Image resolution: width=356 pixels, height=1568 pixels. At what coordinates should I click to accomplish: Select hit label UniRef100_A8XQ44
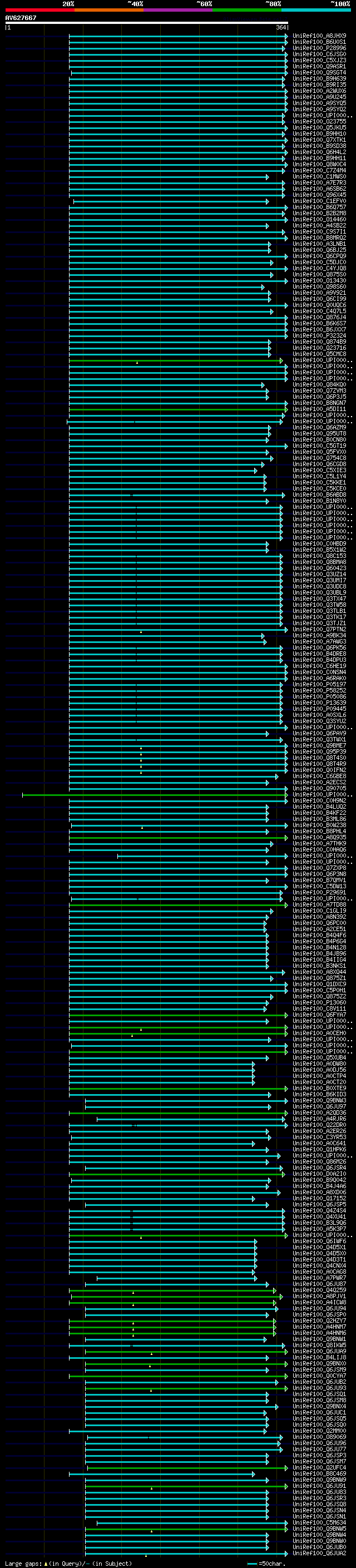click(319, 972)
